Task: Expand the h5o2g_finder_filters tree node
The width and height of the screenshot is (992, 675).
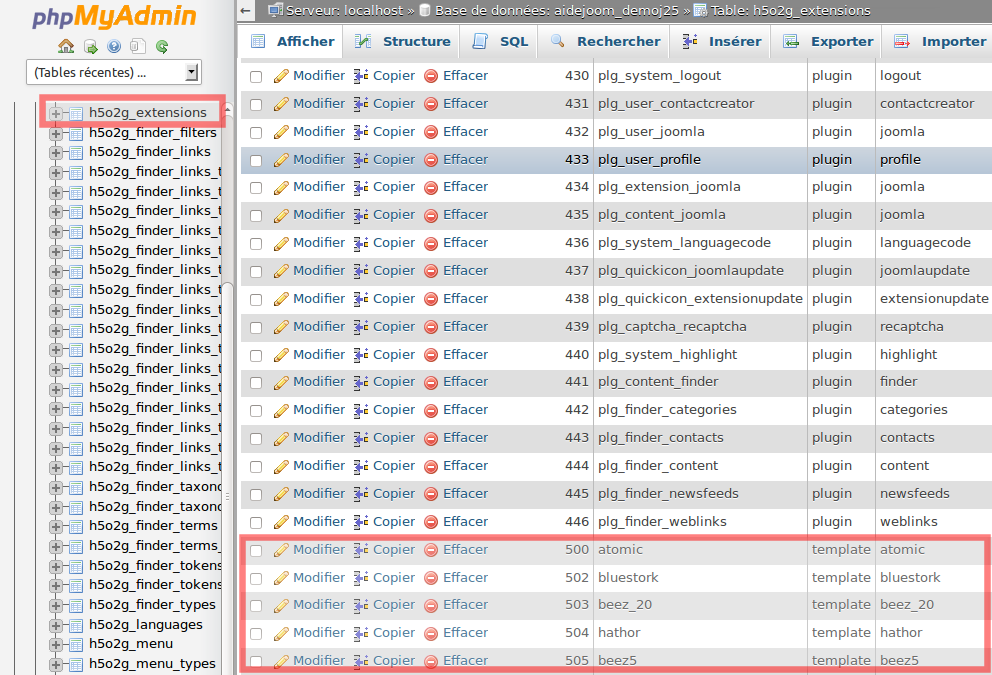Action: (56, 133)
